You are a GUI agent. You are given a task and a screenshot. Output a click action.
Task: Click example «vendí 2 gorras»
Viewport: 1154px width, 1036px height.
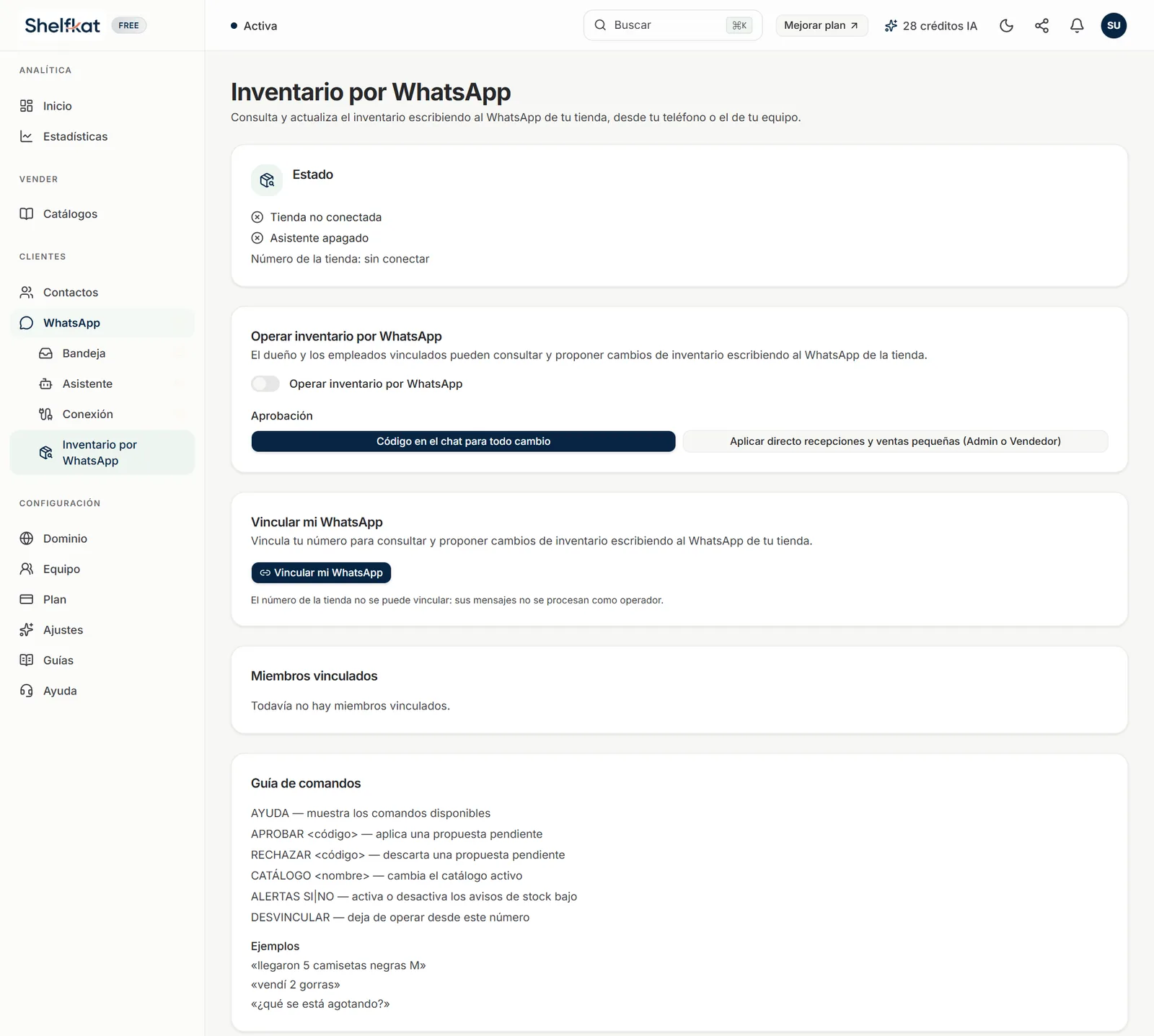[296, 984]
